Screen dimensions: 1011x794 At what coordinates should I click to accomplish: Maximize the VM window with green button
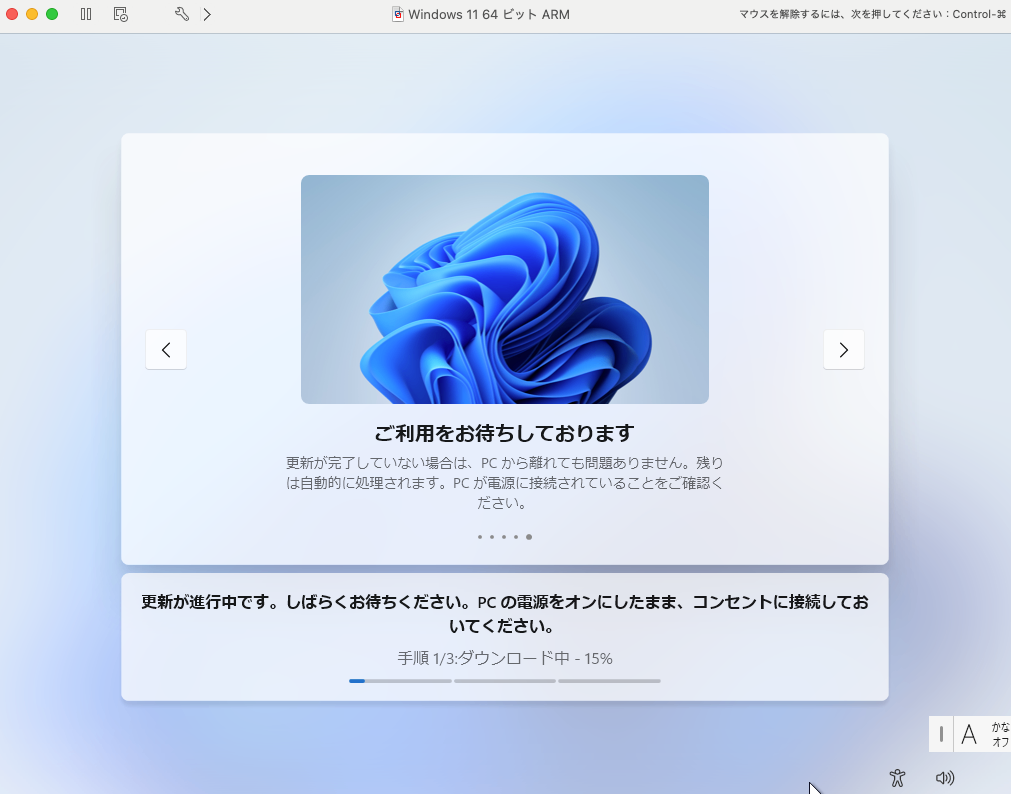(x=52, y=14)
